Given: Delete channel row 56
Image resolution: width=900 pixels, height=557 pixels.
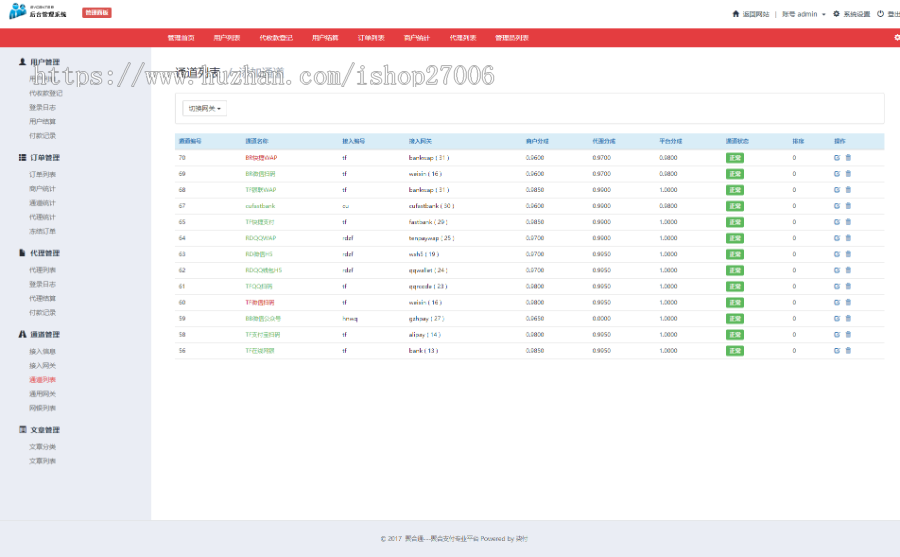Looking at the screenshot, I should pos(848,350).
